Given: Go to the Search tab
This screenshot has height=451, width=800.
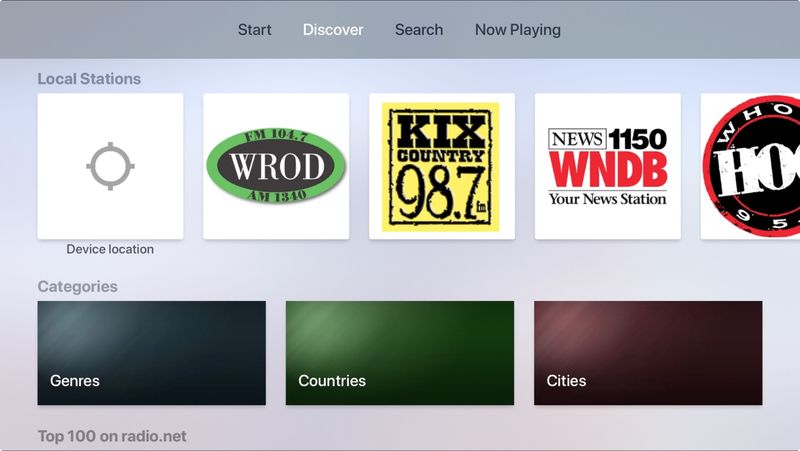Looking at the screenshot, I should point(419,30).
